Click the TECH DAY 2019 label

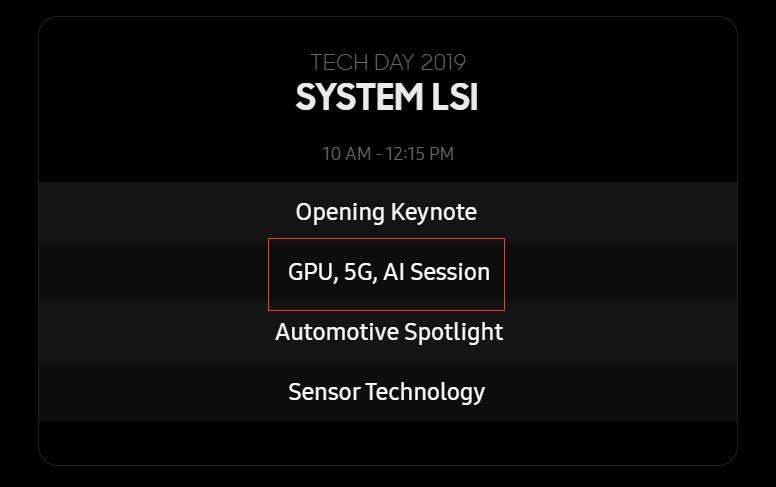pos(388,63)
